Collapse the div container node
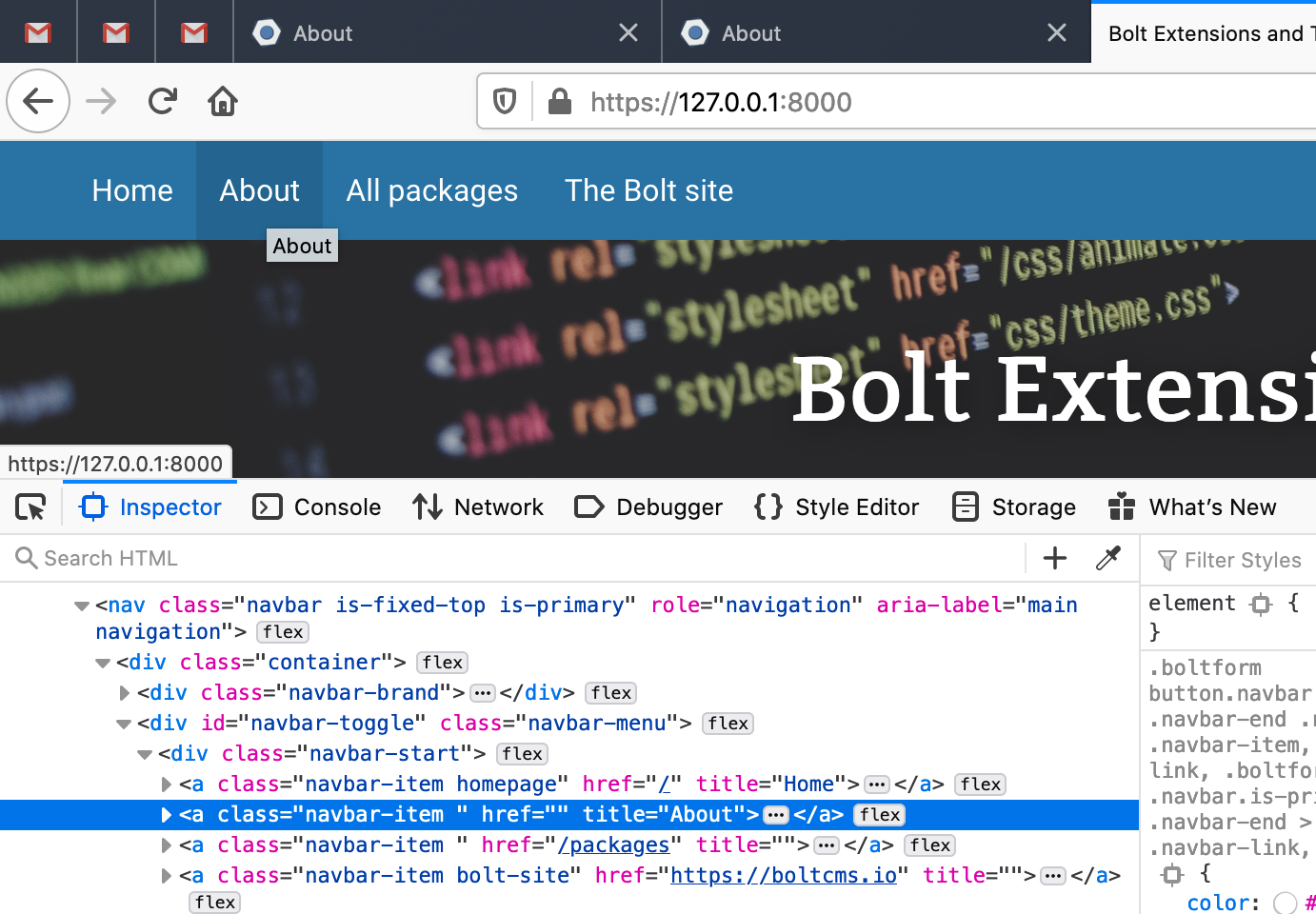 tap(103, 663)
